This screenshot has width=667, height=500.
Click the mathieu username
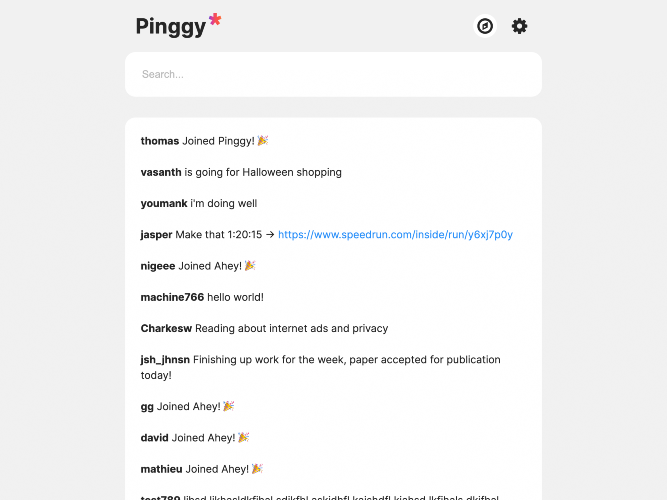click(161, 469)
